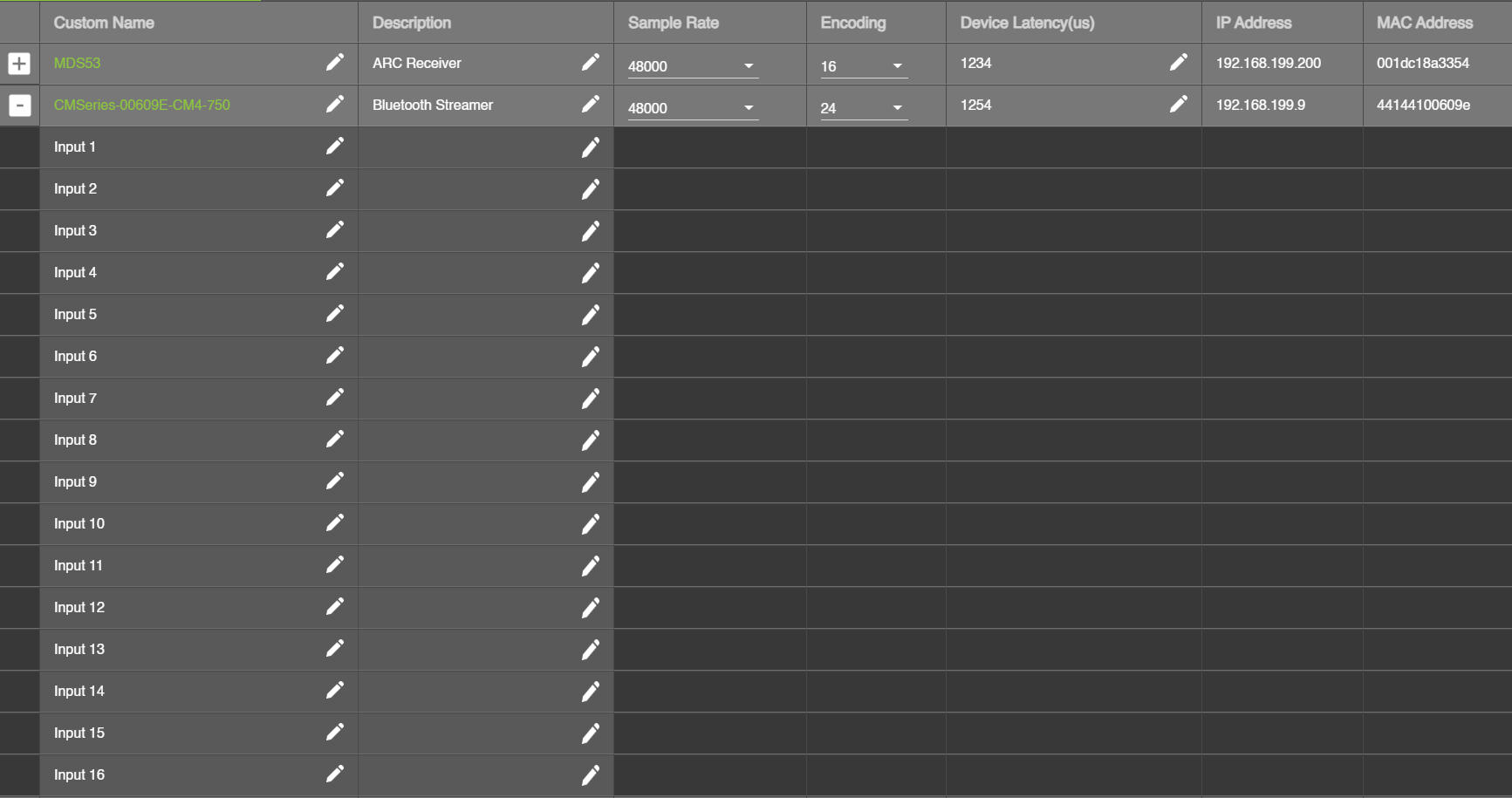The image size is (1512, 798).
Task: Select CMSeries-00609E-CM4-750 device name link
Action: click(x=142, y=105)
